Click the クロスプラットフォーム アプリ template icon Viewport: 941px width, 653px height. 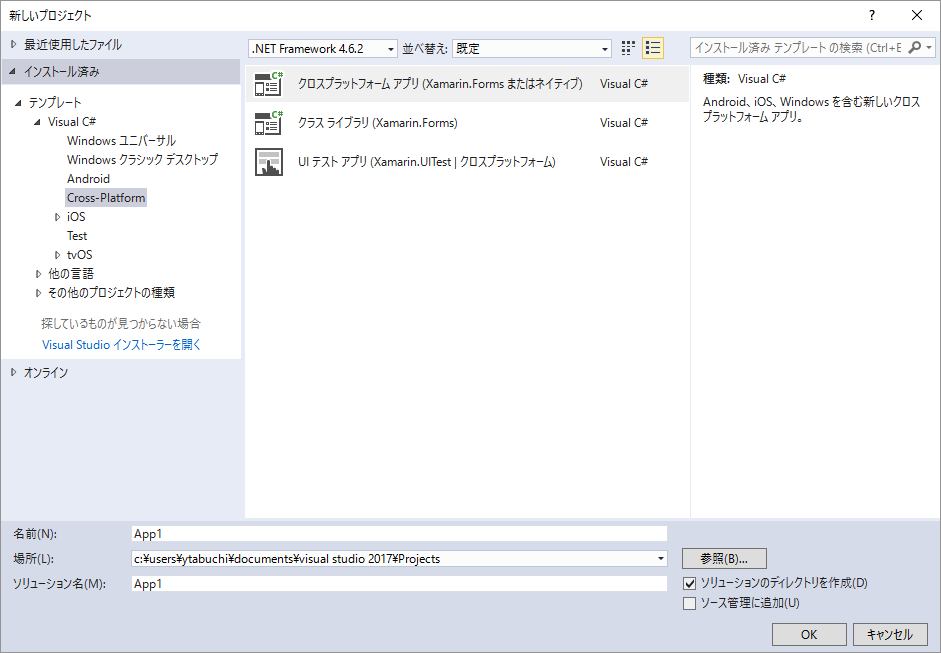click(268, 84)
